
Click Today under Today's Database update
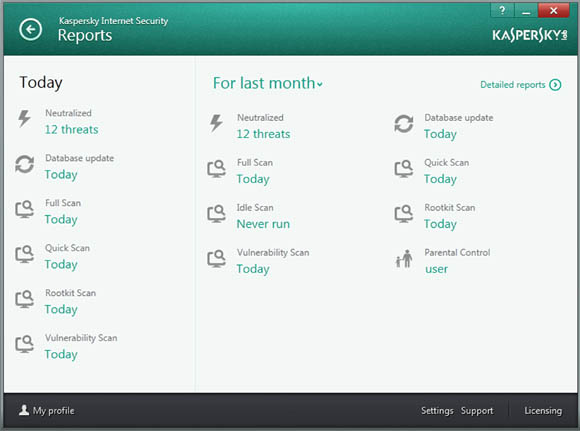(61, 175)
